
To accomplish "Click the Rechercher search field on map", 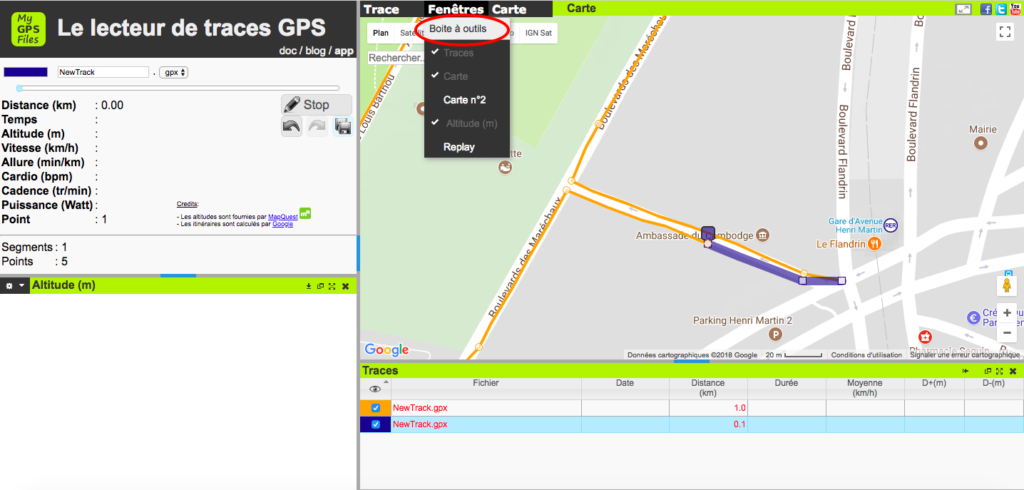I will [396, 58].
